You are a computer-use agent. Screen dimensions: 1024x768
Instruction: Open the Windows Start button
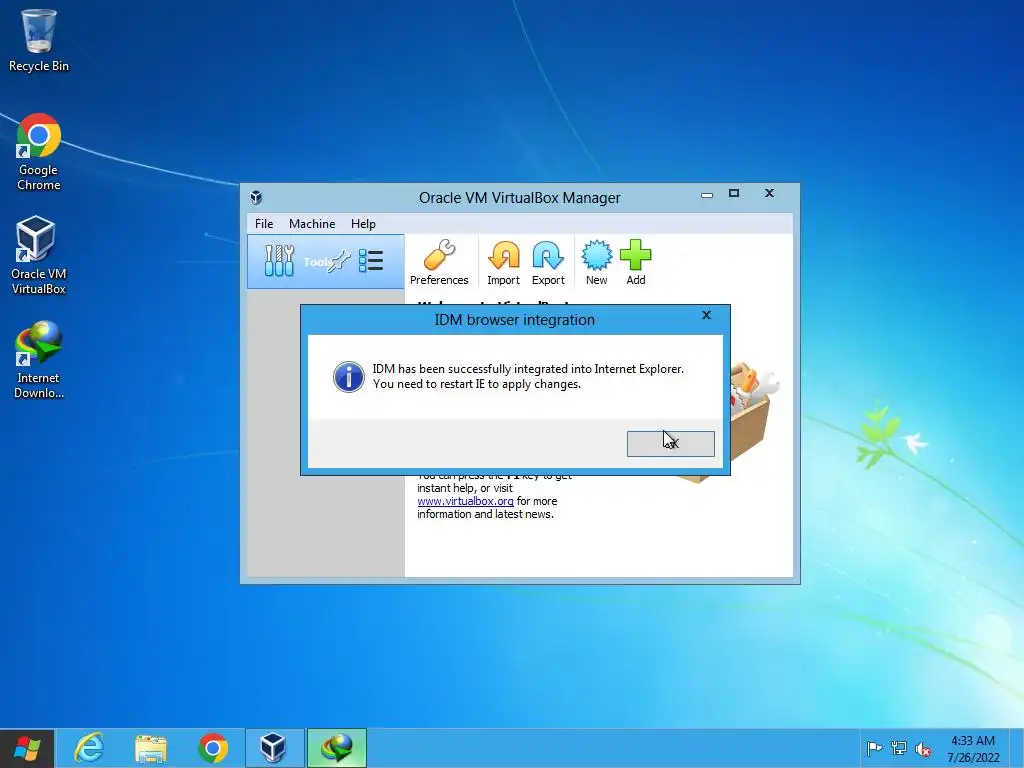[27, 748]
